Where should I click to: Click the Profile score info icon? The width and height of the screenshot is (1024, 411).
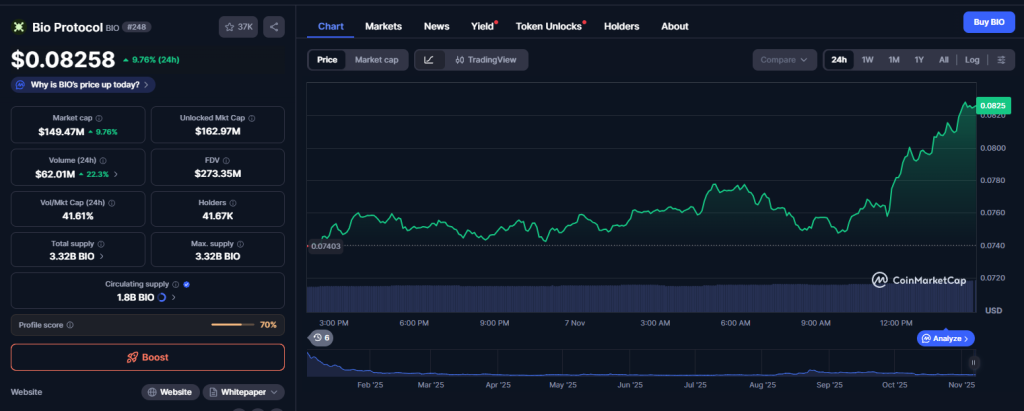tap(70, 325)
